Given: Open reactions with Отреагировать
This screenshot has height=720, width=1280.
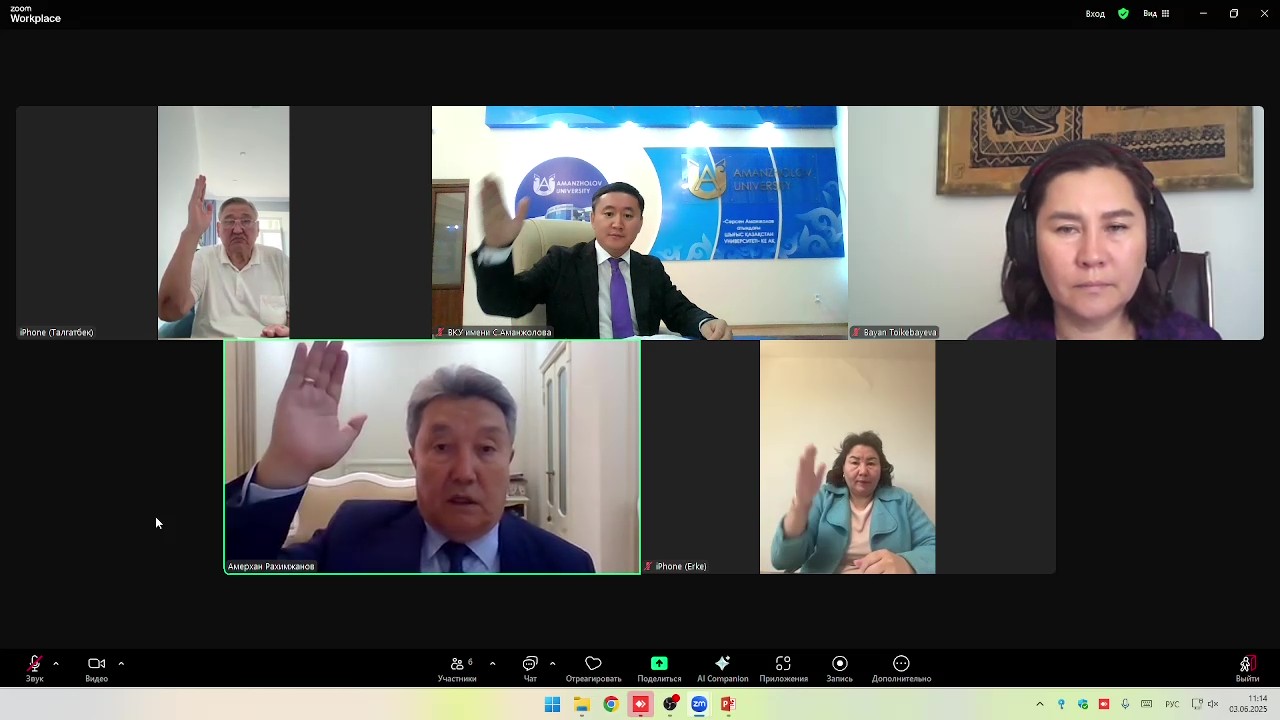Looking at the screenshot, I should 593,667.
